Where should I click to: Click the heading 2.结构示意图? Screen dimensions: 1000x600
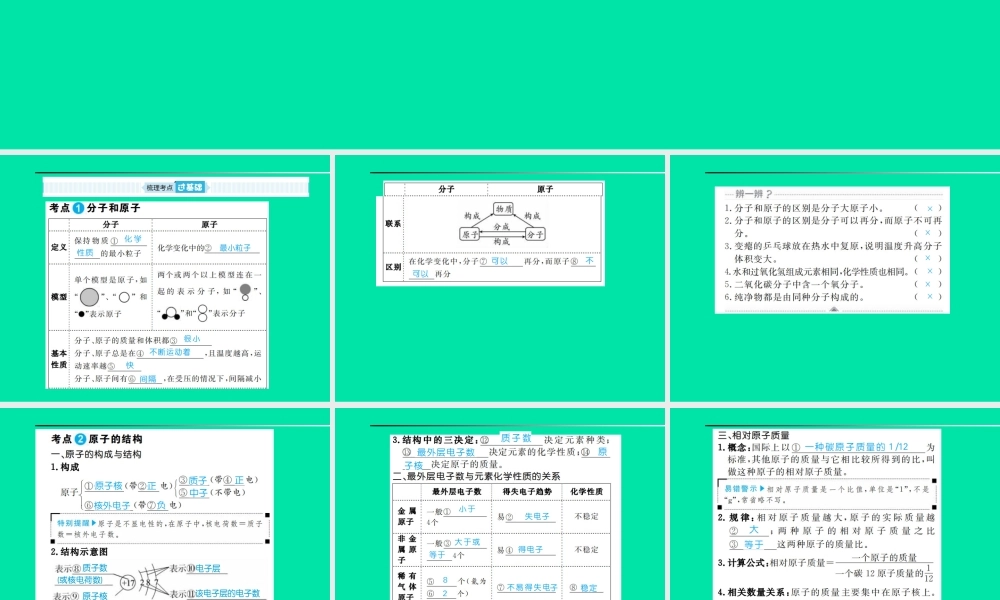click(x=79, y=552)
